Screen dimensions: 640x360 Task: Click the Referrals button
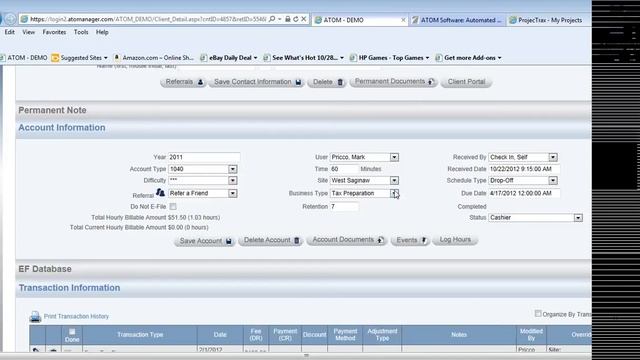(x=183, y=82)
